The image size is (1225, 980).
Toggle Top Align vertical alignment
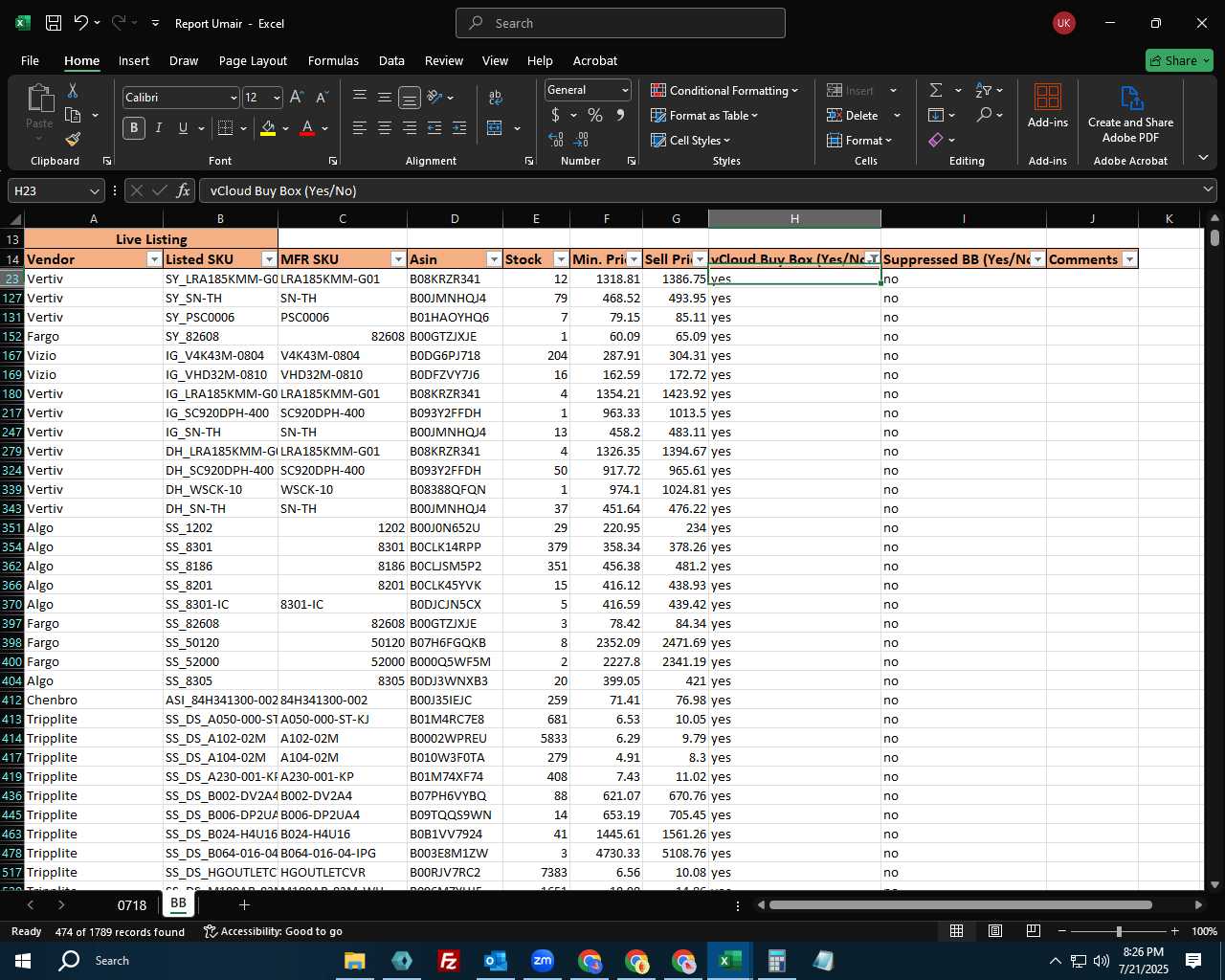tap(359, 98)
